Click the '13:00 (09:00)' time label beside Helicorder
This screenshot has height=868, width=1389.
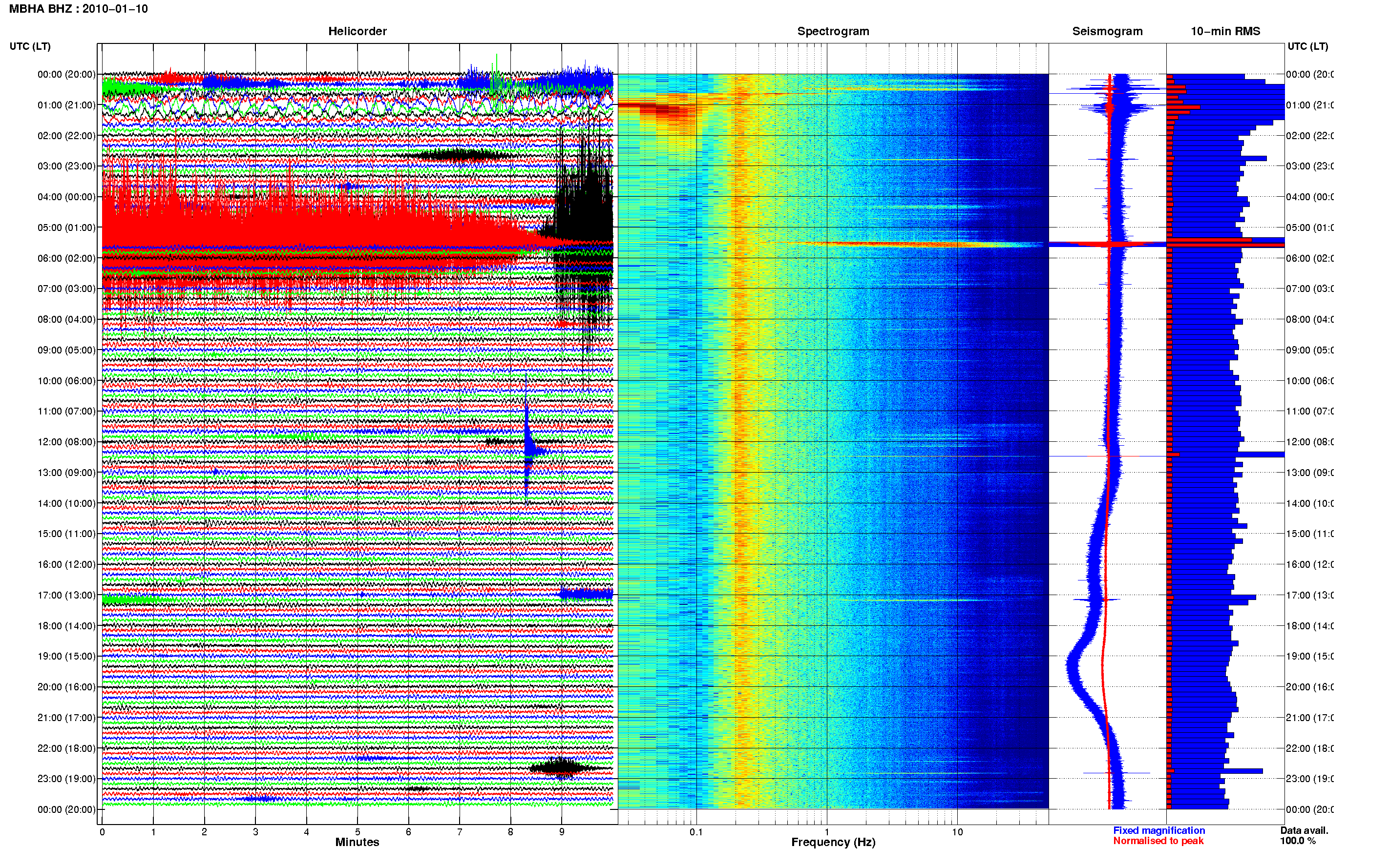(x=66, y=473)
